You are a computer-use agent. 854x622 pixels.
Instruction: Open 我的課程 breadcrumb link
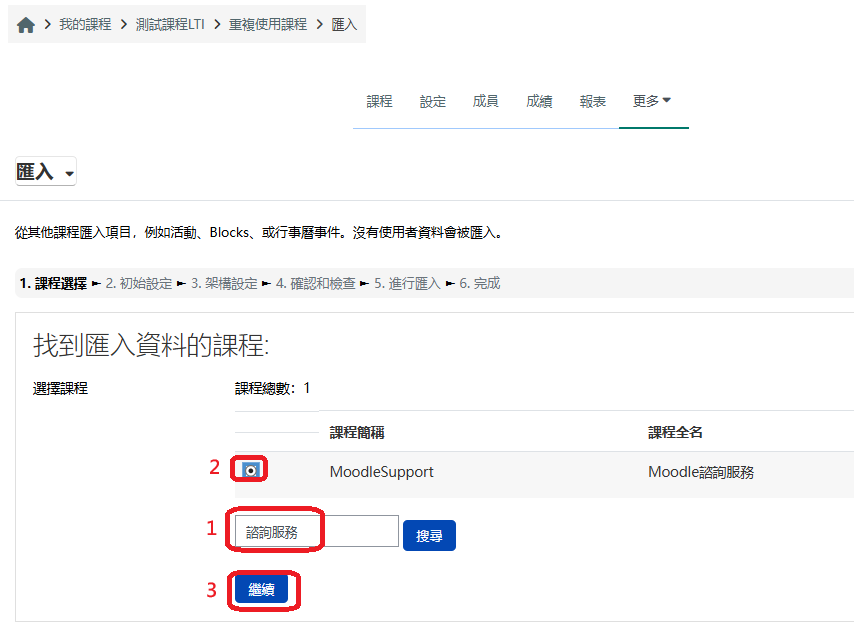click(85, 25)
